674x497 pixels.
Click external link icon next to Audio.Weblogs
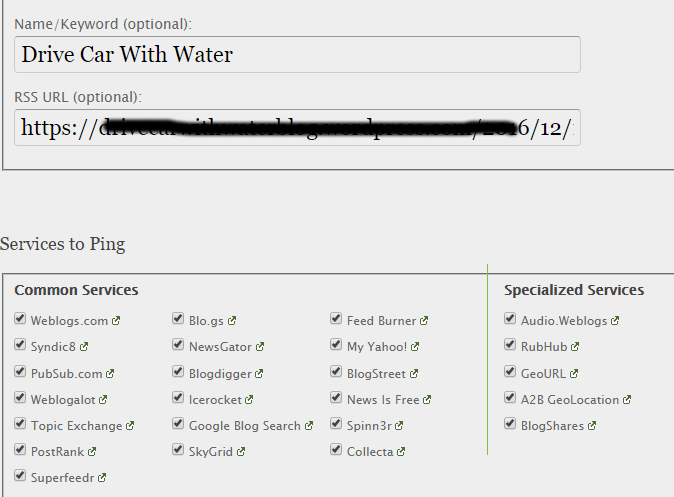point(615,321)
